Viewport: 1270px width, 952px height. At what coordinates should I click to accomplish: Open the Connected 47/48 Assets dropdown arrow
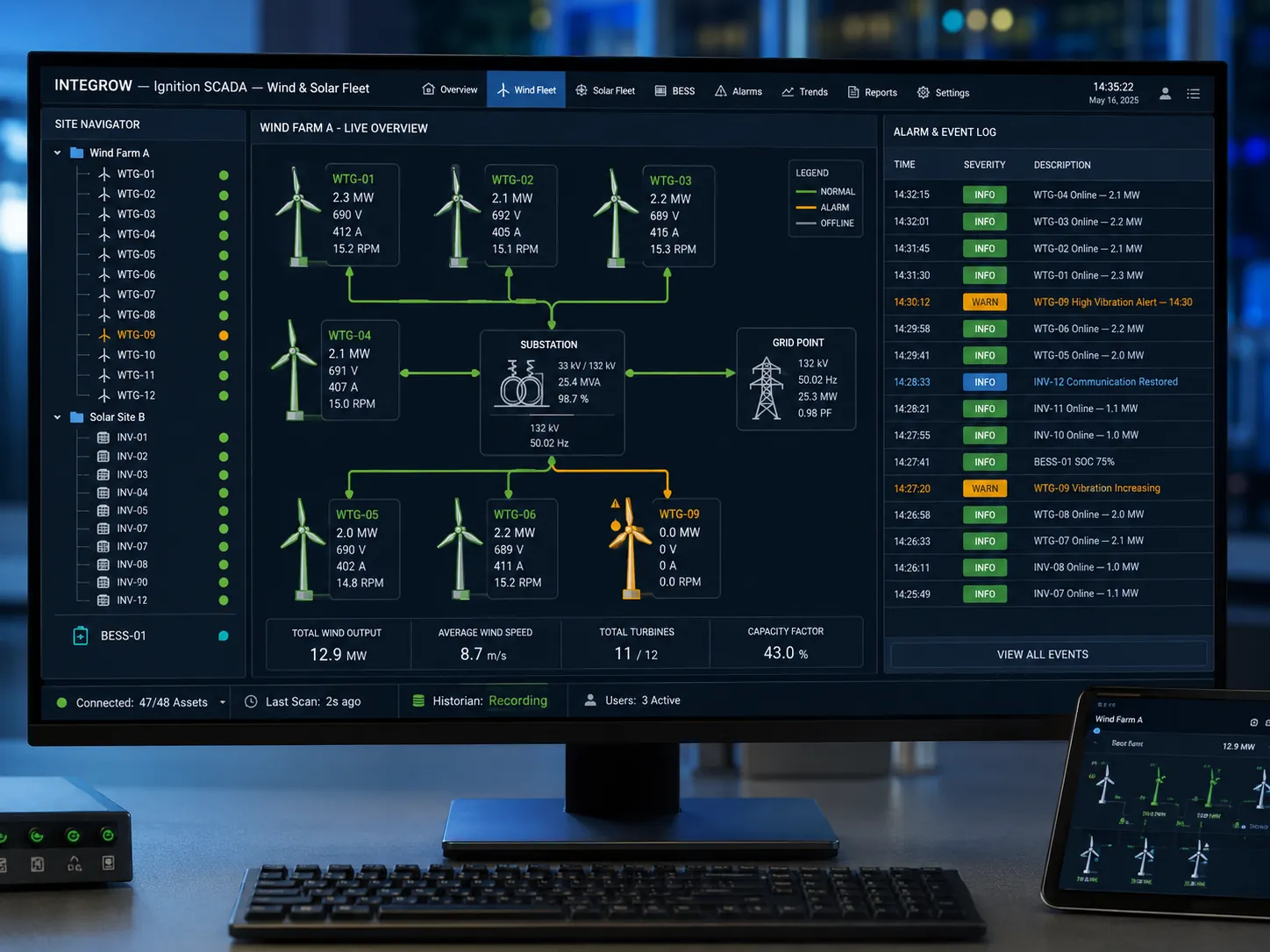click(x=223, y=702)
